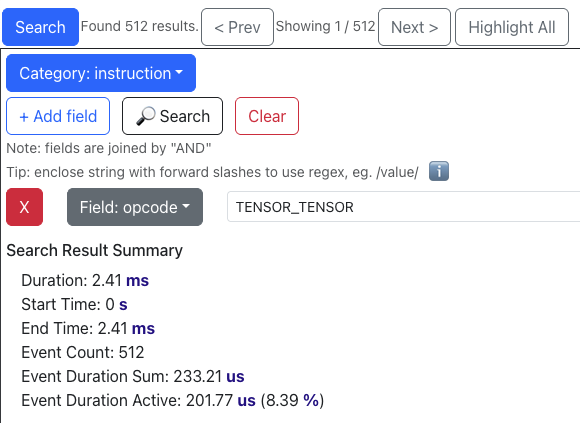The image size is (580, 423).
Task: Click the blue Search button at top
Action: pos(40,27)
